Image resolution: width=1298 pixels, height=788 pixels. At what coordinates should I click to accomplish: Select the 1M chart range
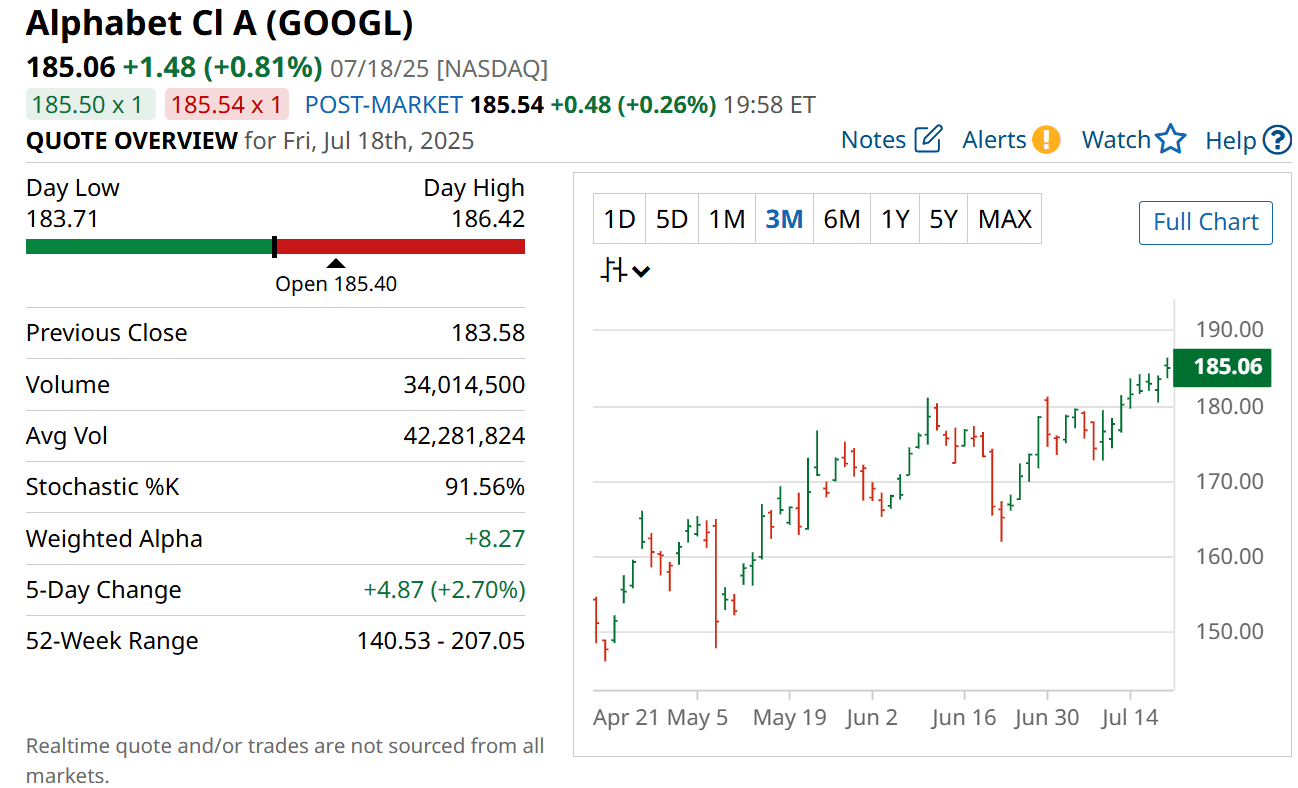pos(727,219)
